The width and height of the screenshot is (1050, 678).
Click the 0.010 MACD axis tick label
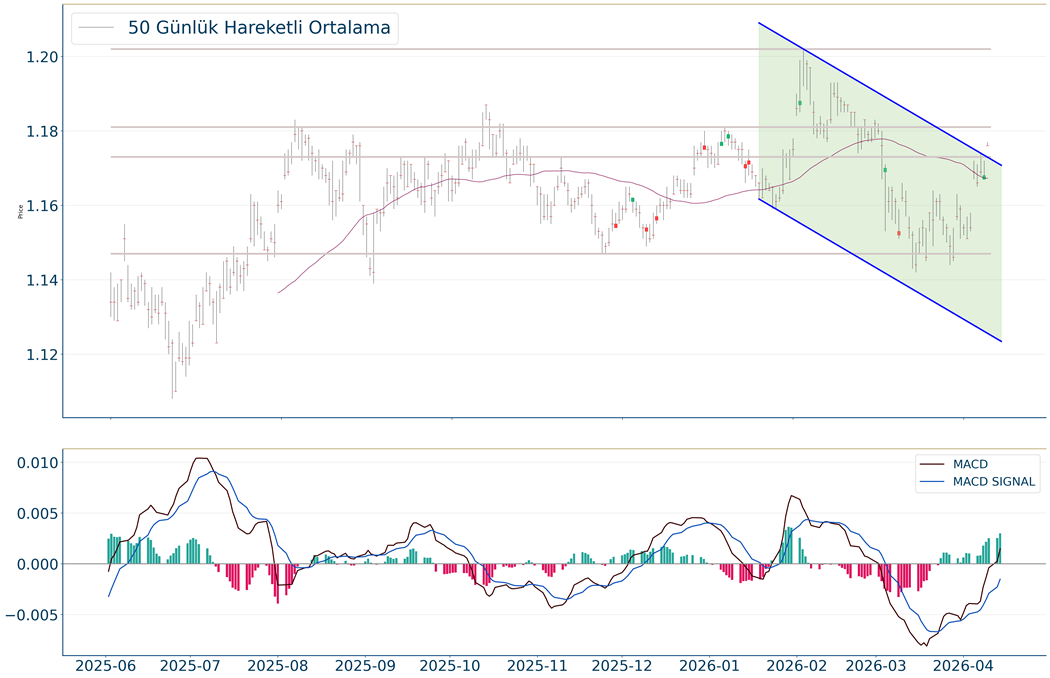34,463
